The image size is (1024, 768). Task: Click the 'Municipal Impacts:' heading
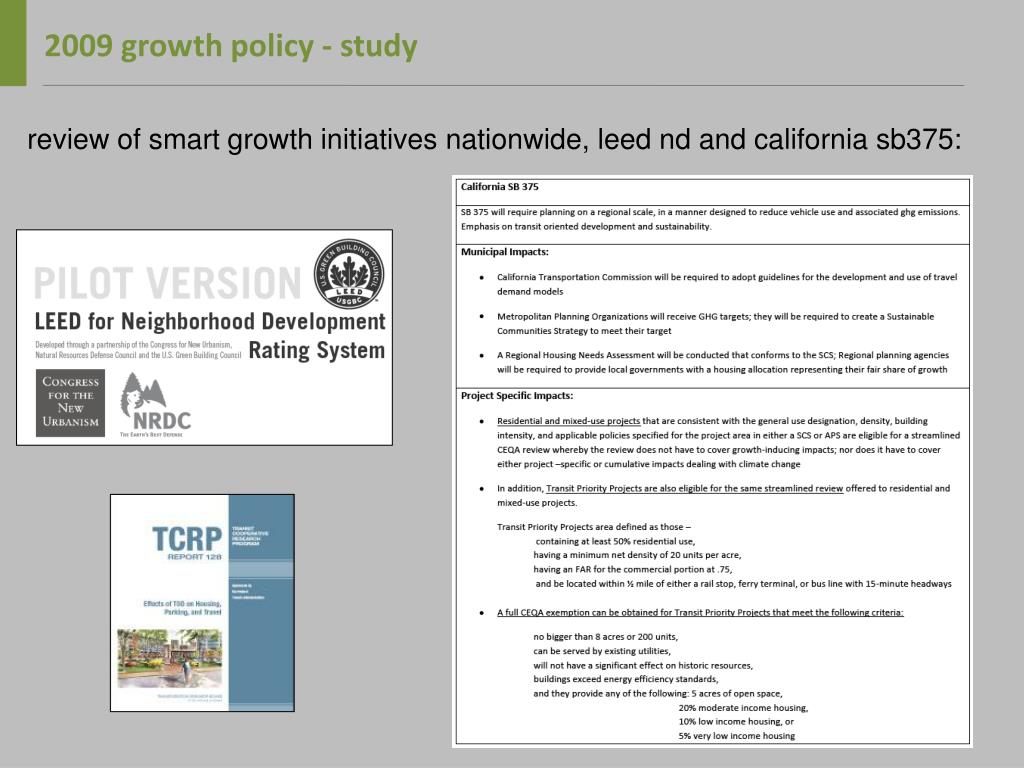[505, 252]
